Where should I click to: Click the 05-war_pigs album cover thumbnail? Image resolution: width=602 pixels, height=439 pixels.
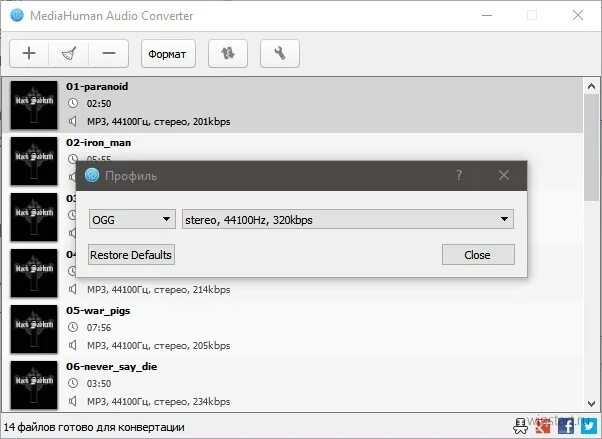(34, 329)
